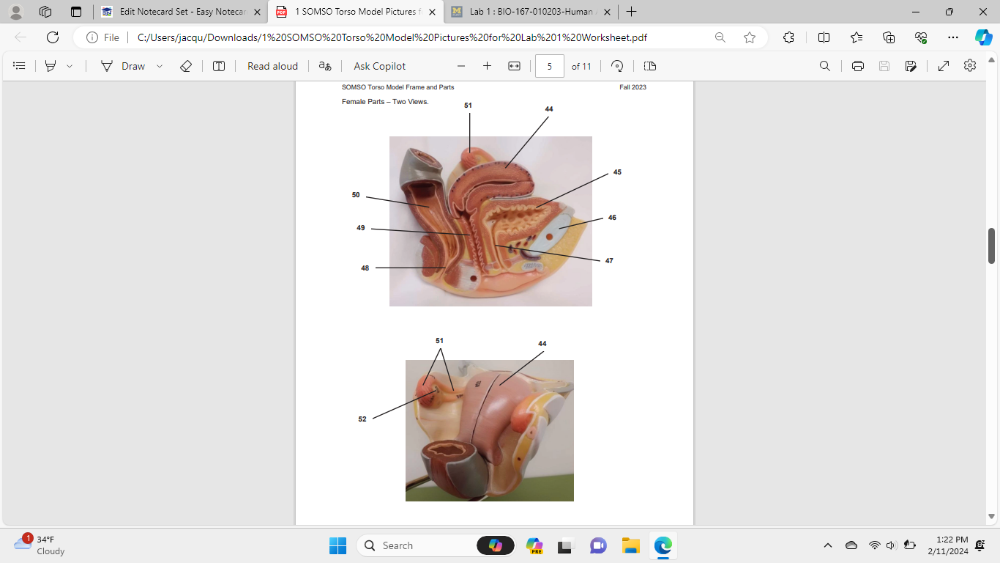Image resolution: width=1000 pixels, height=563 pixels.
Task: Print the PDF document
Action: 858,66
